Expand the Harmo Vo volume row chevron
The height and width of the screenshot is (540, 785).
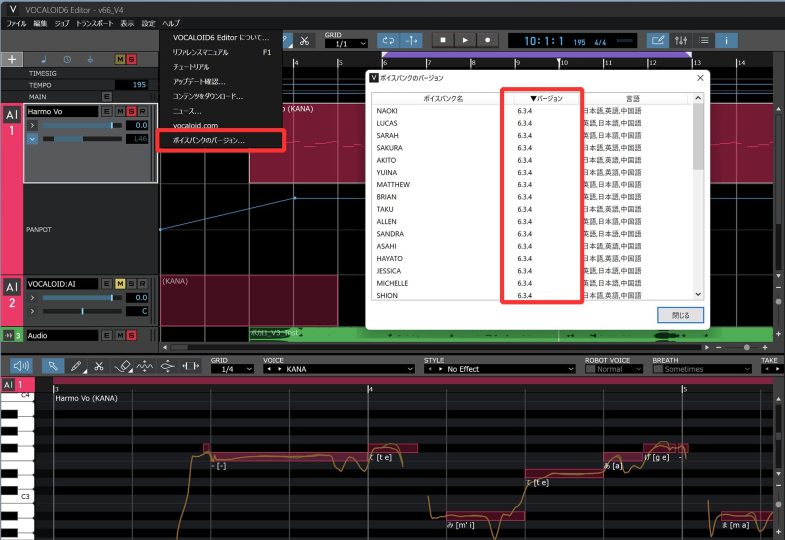(33, 125)
